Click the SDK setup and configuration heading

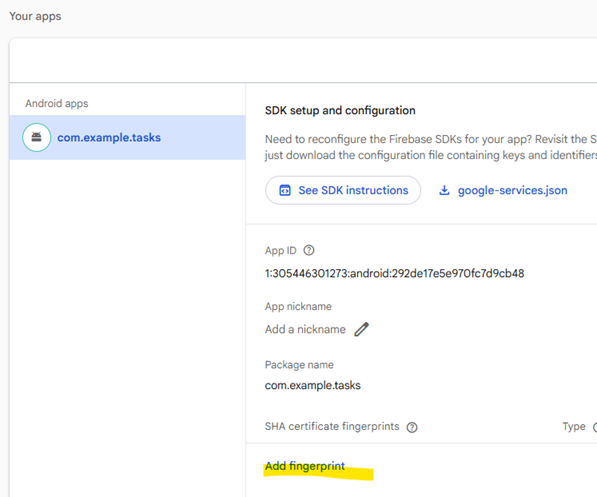coord(340,110)
